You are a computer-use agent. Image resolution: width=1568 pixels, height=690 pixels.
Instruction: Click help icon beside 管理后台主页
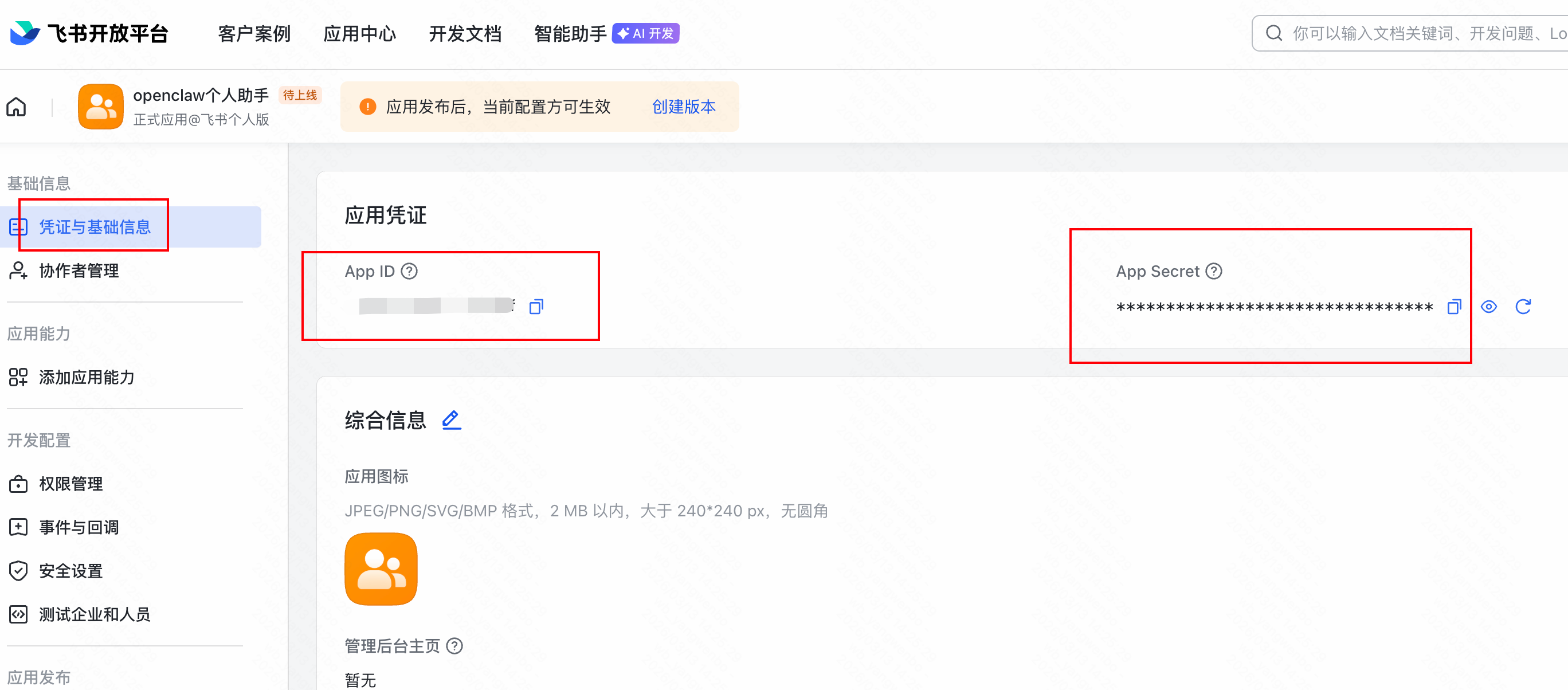[x=454, y=646]
